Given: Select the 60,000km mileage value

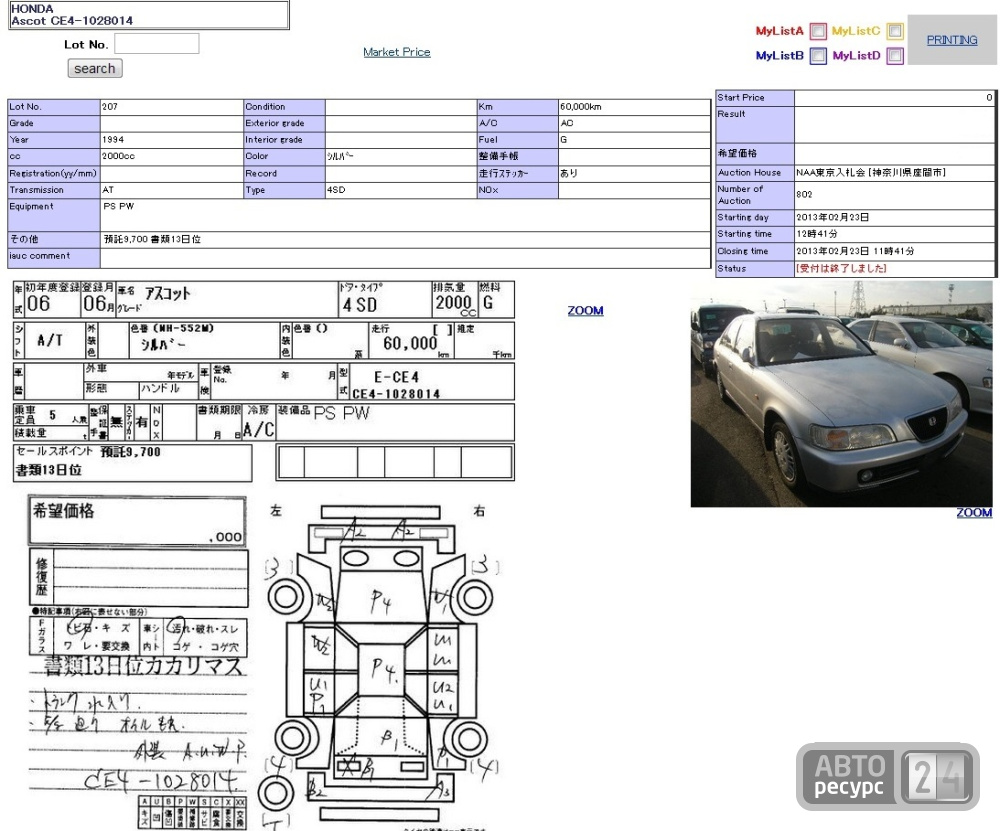Looking at the screenshot, I should click(580, 107).
